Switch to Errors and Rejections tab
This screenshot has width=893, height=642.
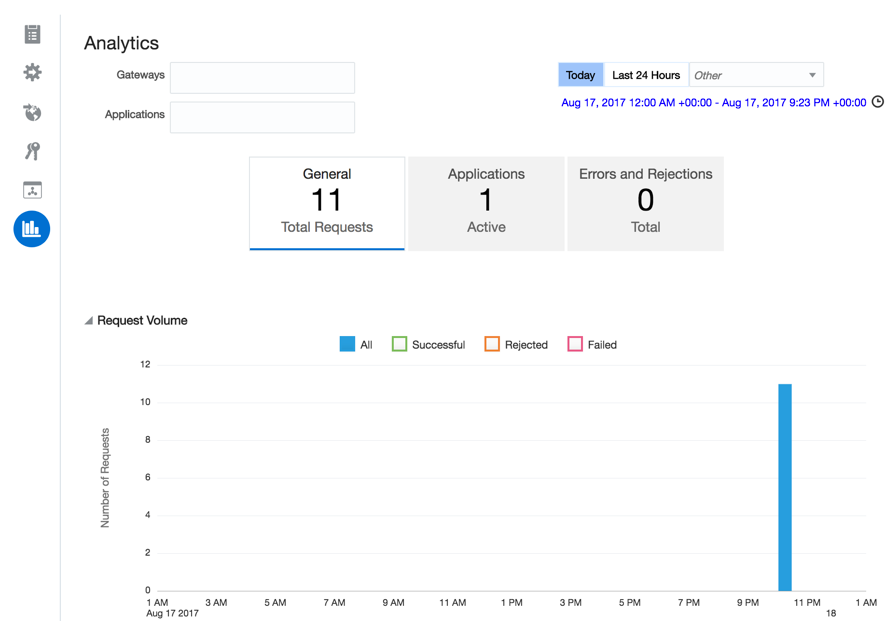(645, 203)
